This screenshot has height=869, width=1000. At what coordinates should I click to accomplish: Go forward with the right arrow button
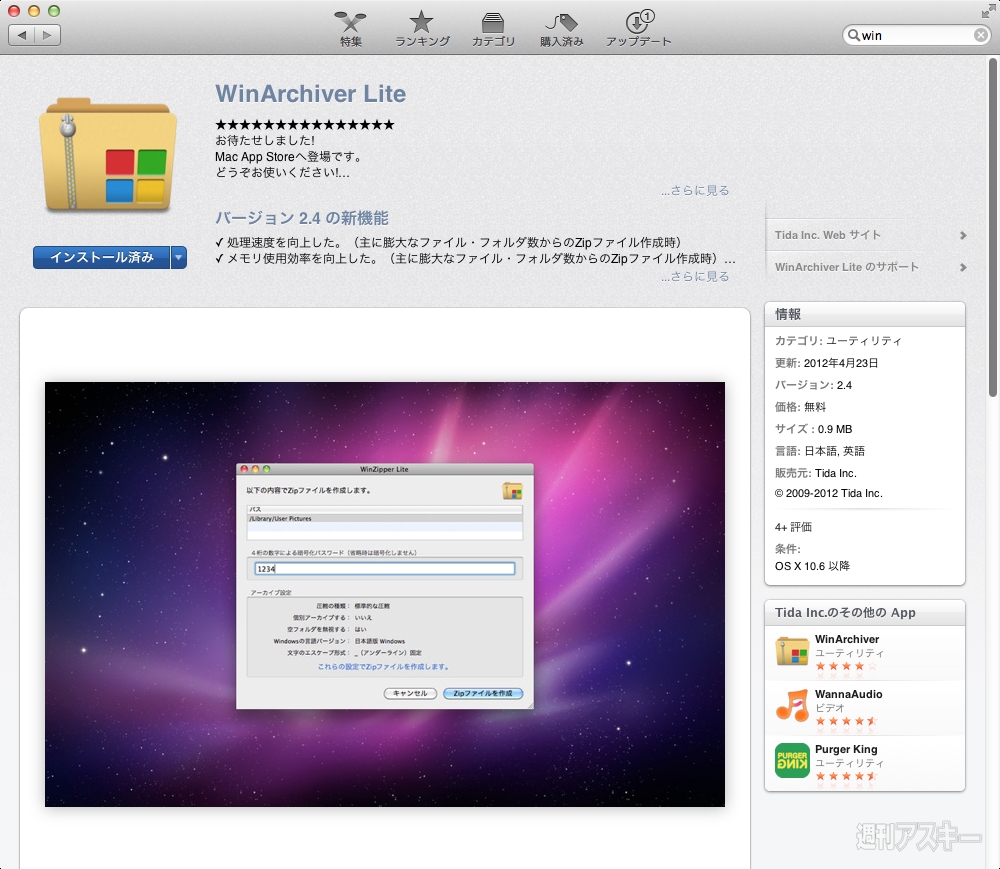coord(48,34)
